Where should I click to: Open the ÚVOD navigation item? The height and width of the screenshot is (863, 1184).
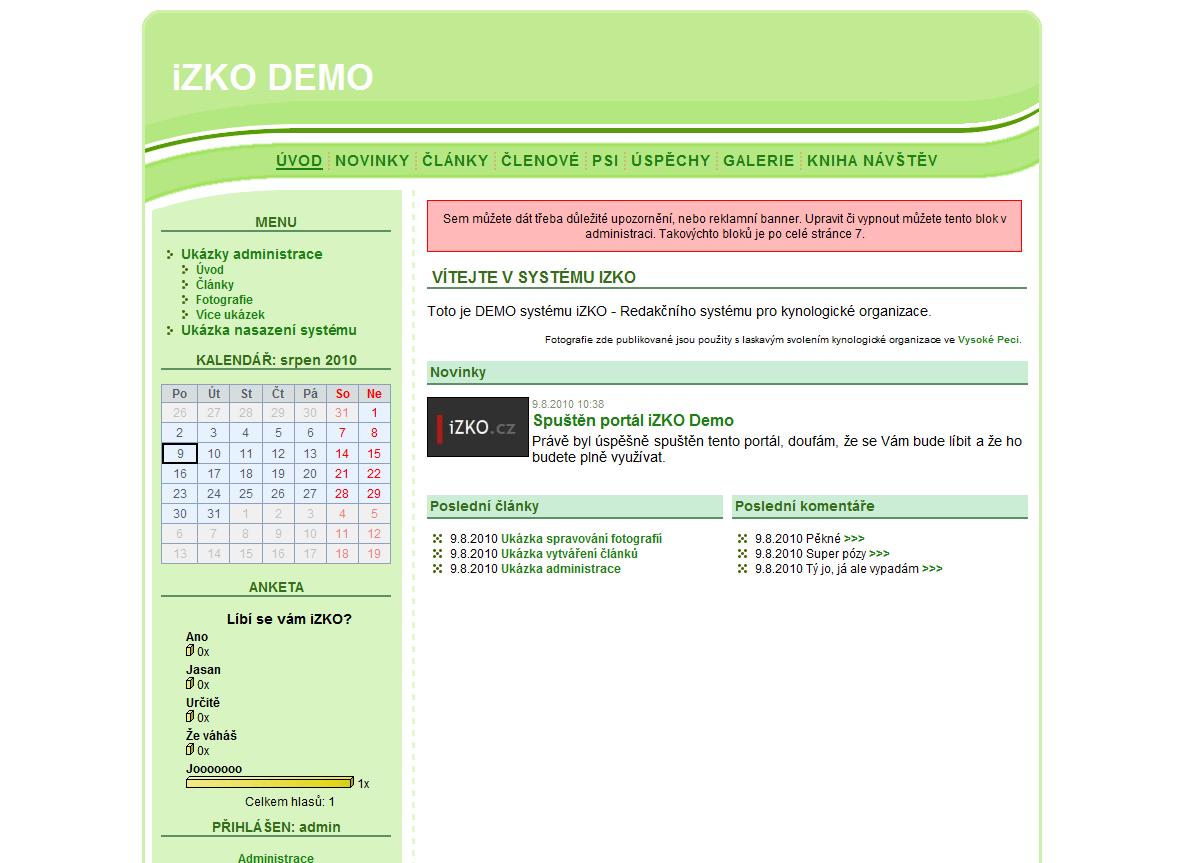point(299,160)
